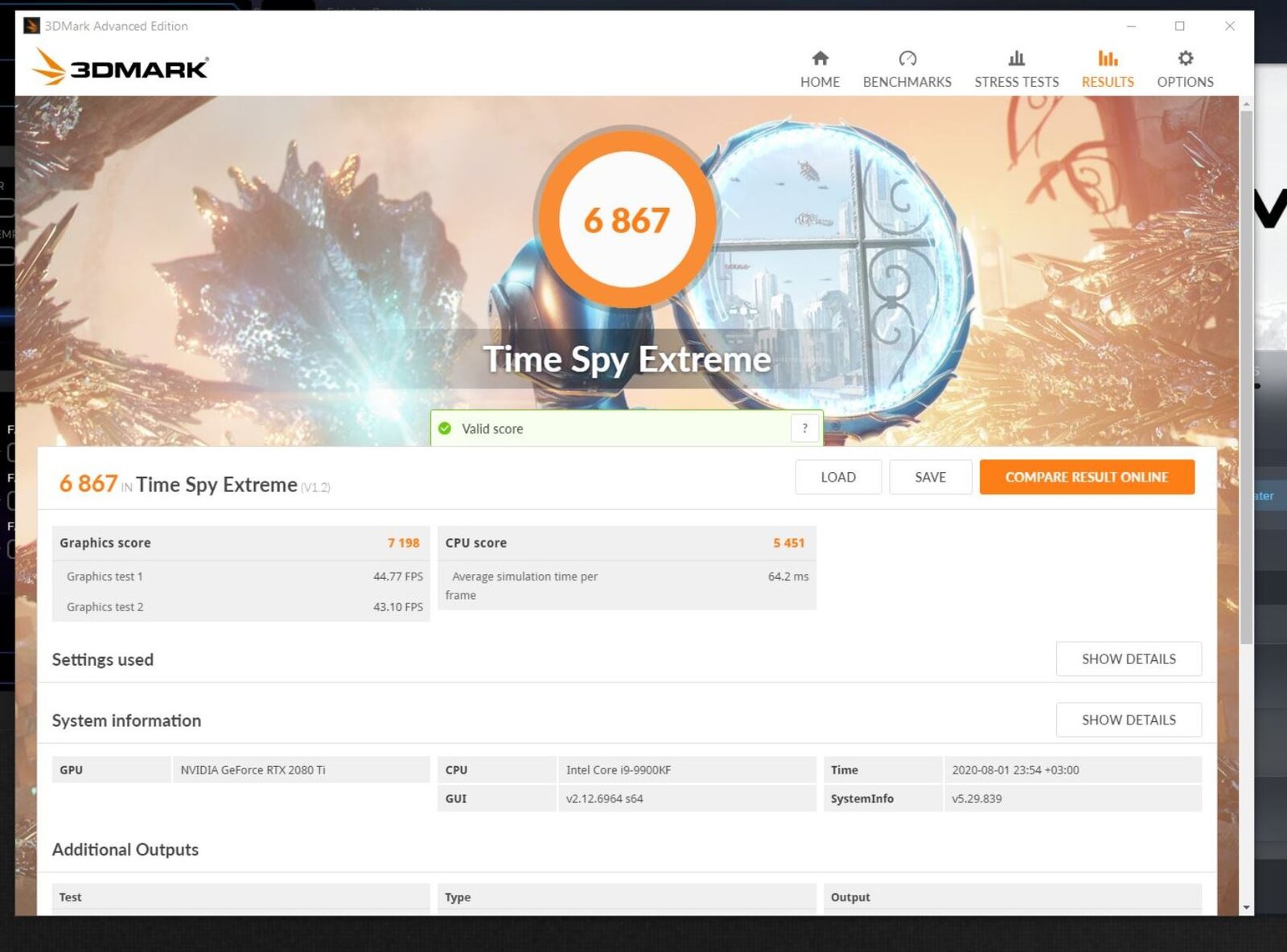Screen dimensions: 1287x952
Task: Click the results scrollbar down arrow
Action: (x=1247, y=908)
